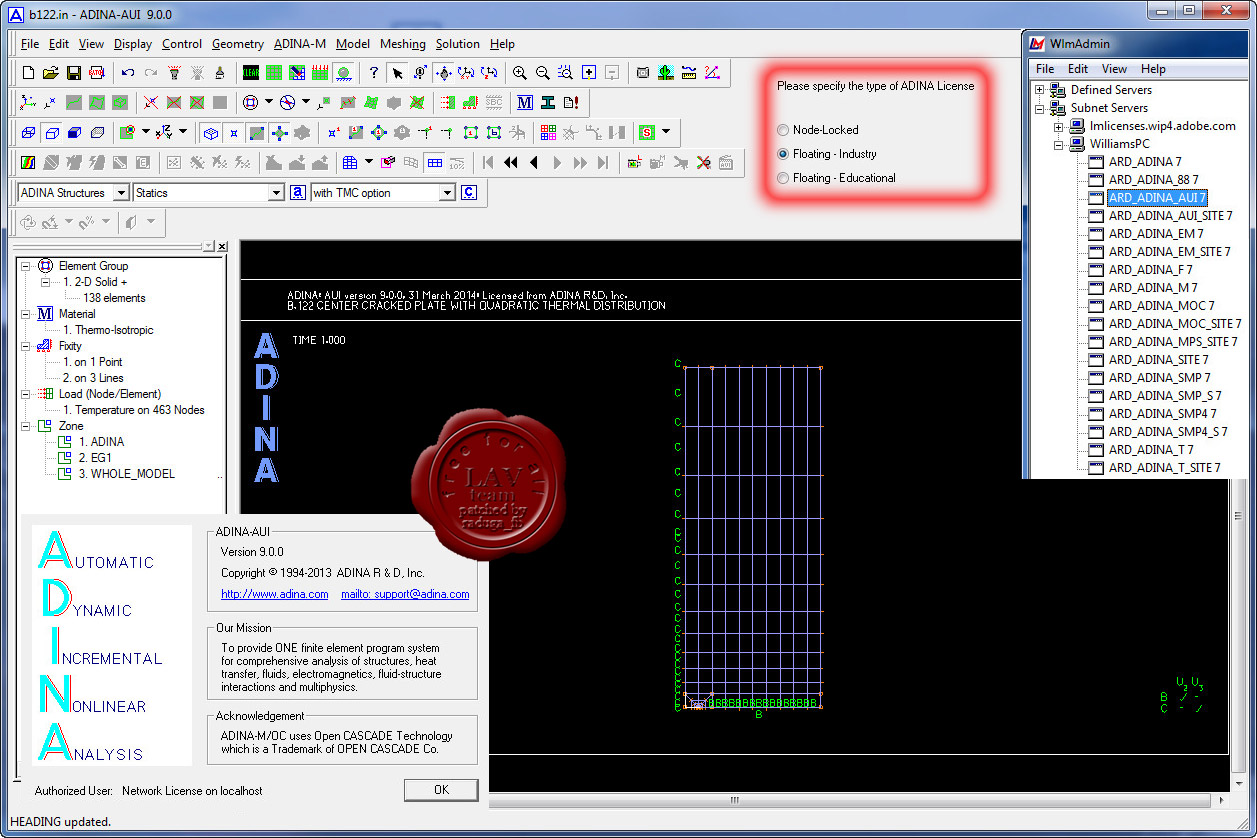This screenshot has width=1257, height=838.
Task: Create a new file with New icon
Action: [x=28, y=72]
